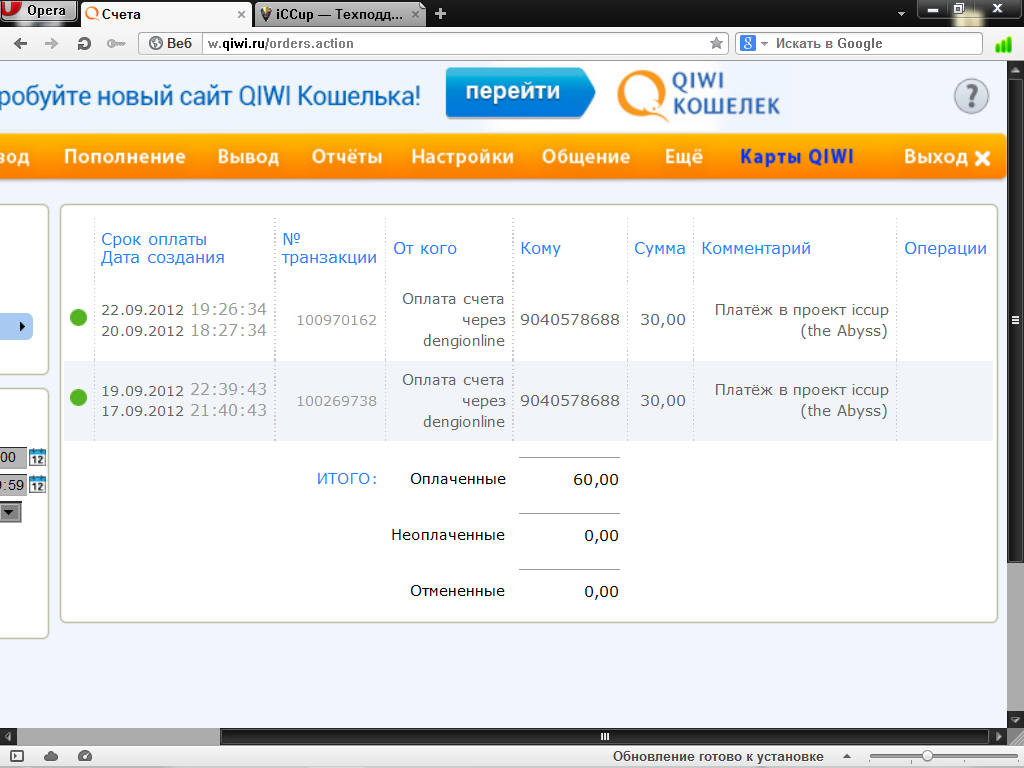Sort by Срок оплаты column header
Image resolution: width=1024 pixels, height=768 pixels.
tap(154, 239)
